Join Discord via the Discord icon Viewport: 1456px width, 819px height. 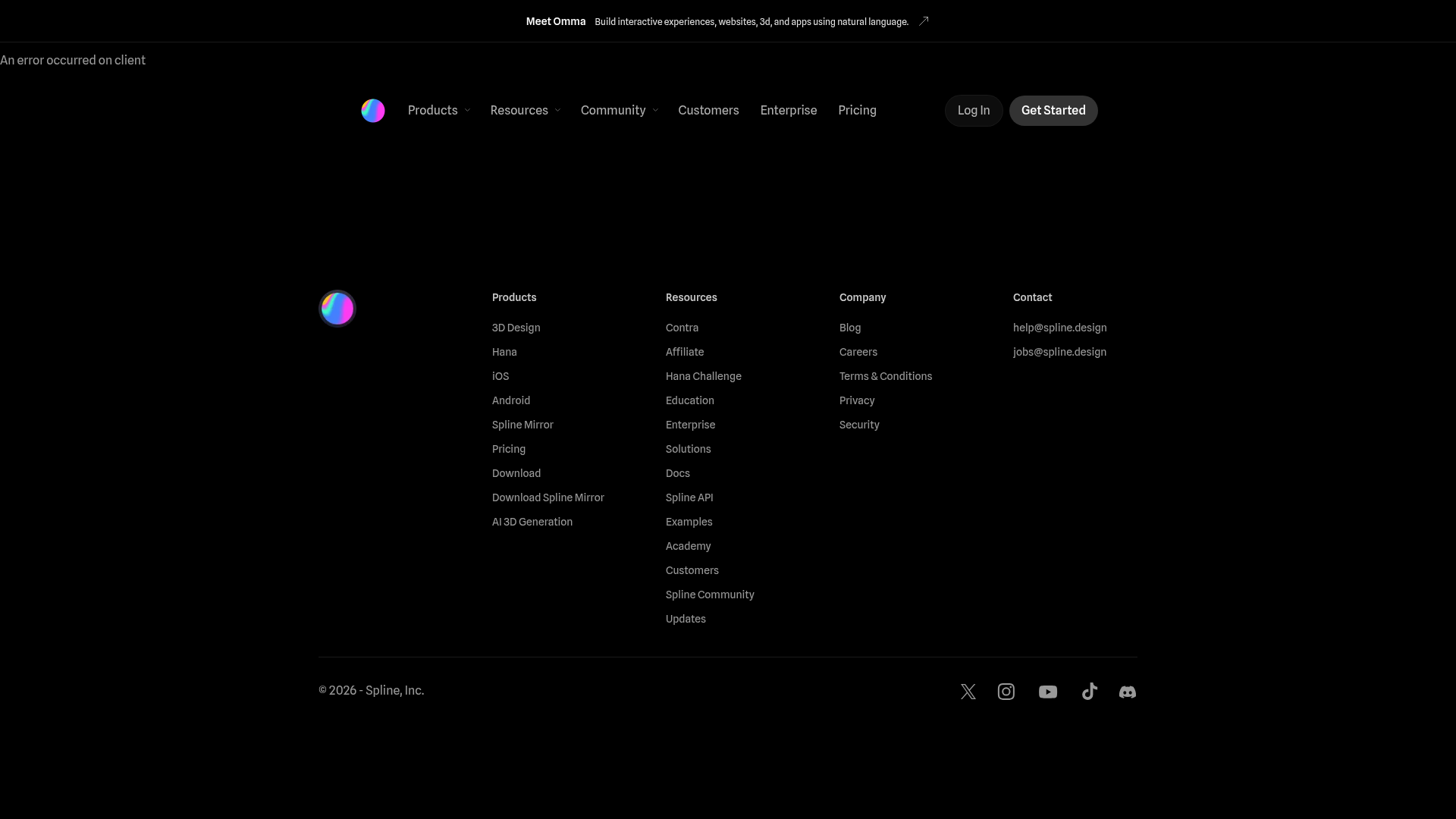click(x=1128, y=692)
